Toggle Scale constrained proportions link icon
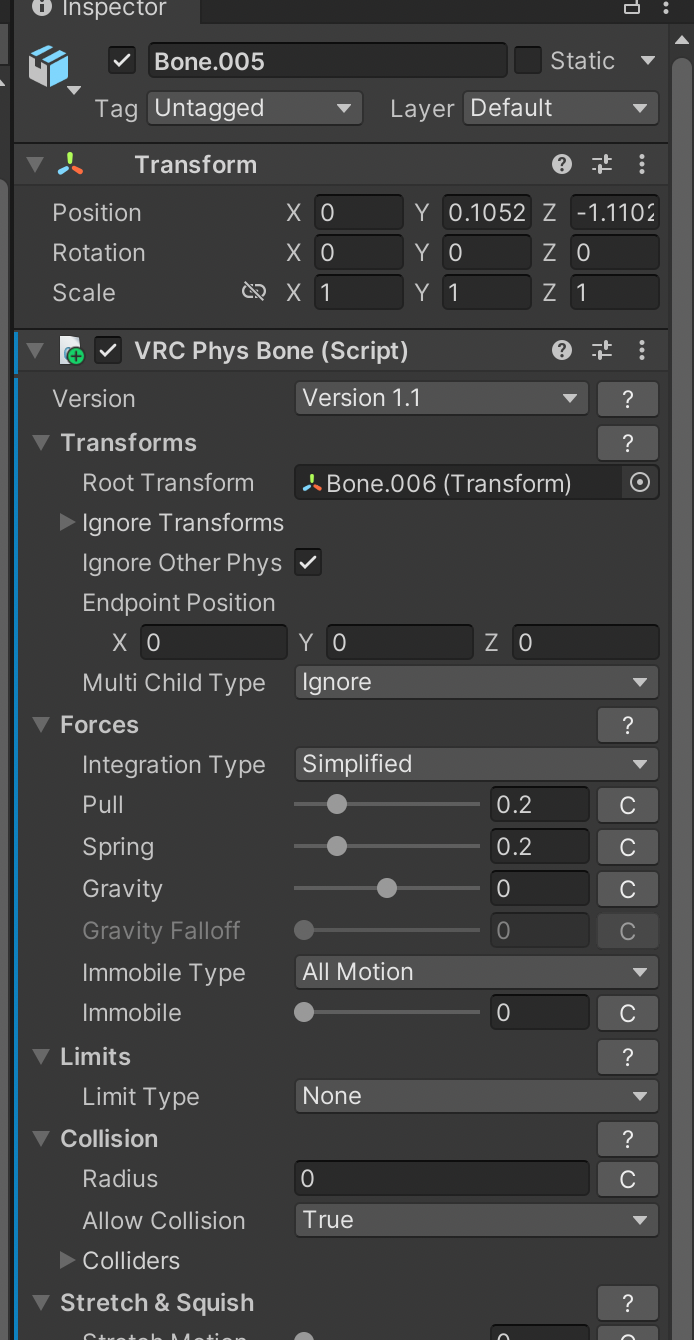The height and width of the screenshot is (1340, 694). [x=254, y=292]
